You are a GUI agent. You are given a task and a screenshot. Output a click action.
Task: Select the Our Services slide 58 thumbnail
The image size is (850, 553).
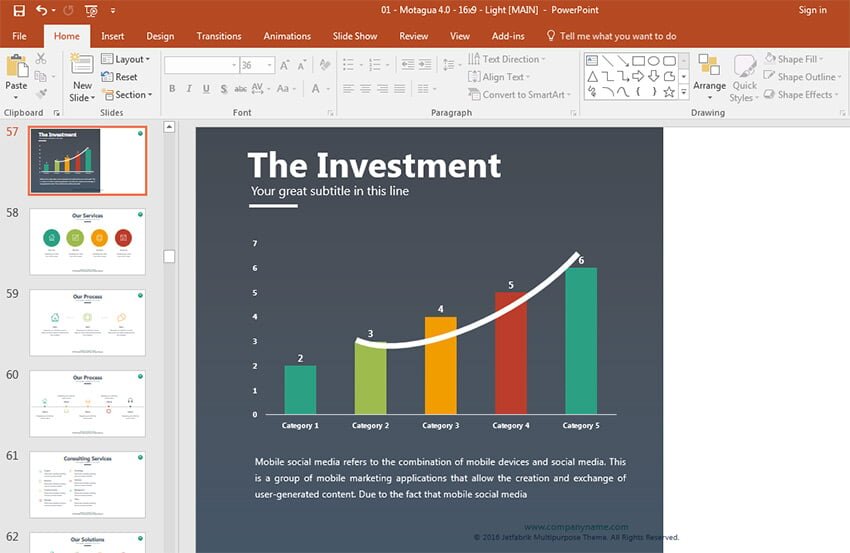87,241
